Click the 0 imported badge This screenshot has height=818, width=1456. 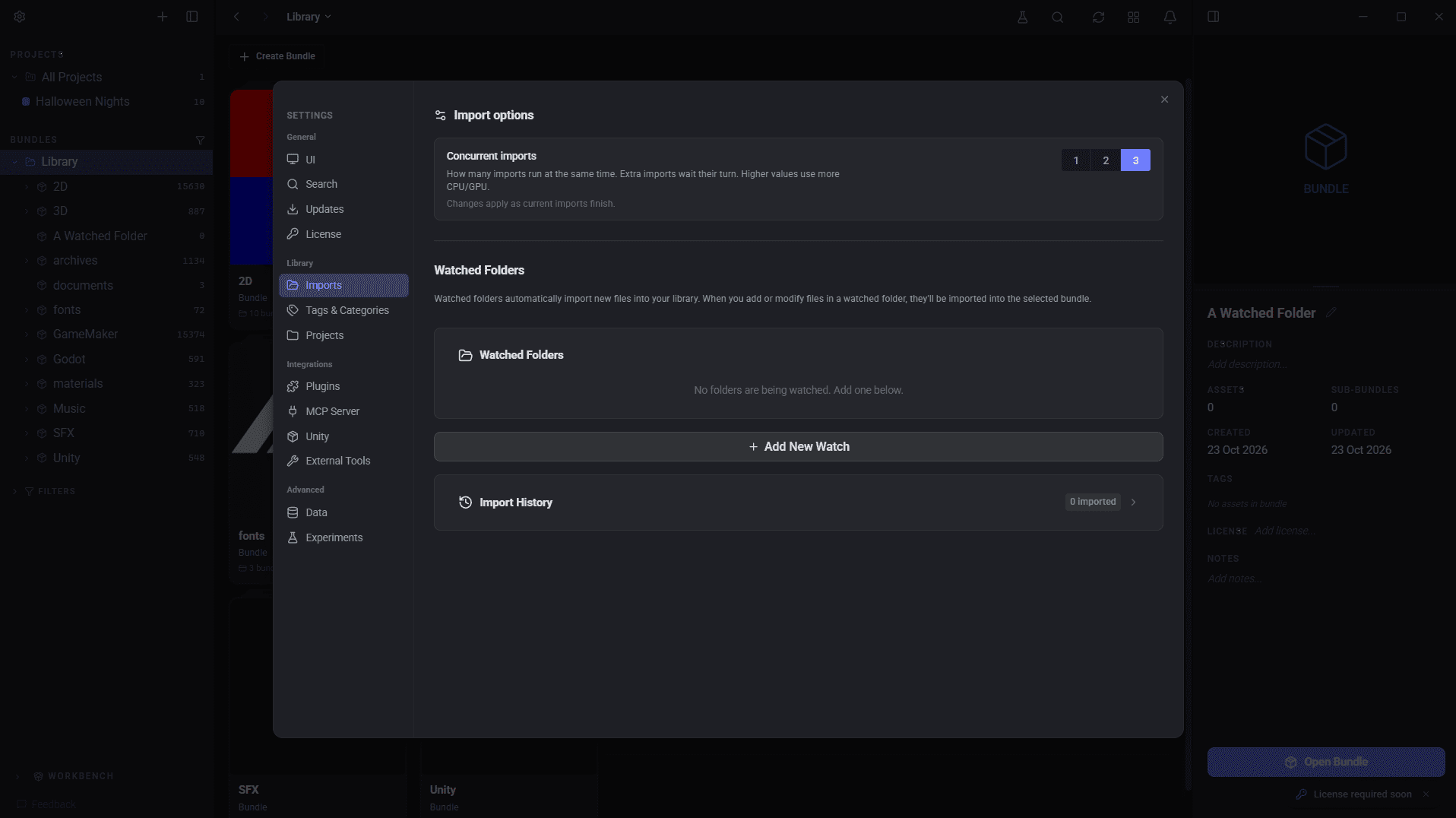click(1093, 502)
